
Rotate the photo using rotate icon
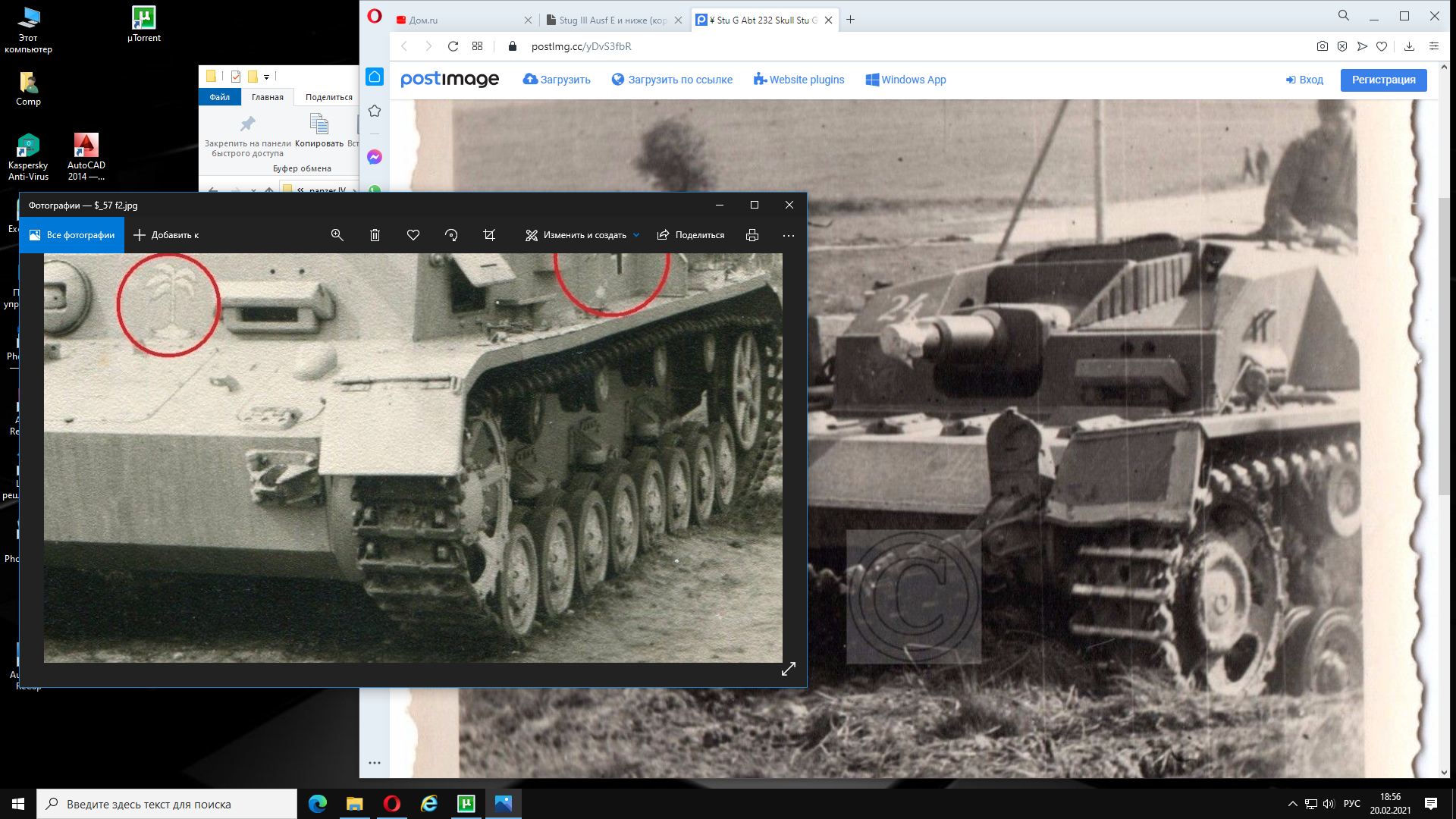pyautogui.click(x=451, y=235)
